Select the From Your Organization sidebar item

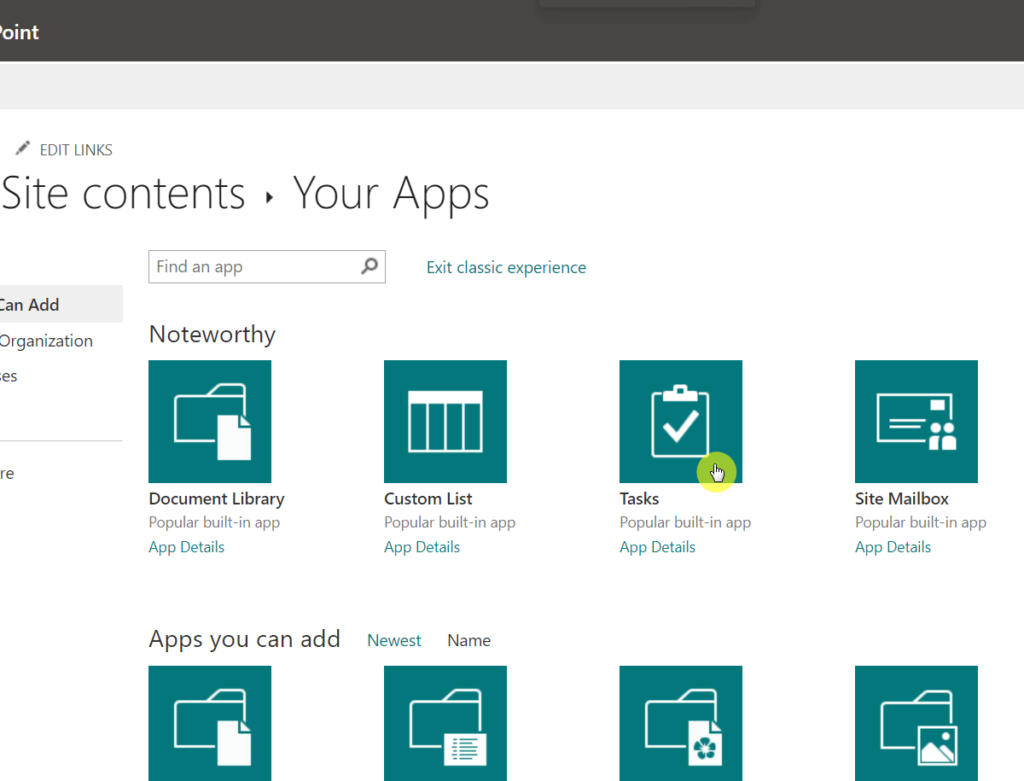(x=46, y=341)
